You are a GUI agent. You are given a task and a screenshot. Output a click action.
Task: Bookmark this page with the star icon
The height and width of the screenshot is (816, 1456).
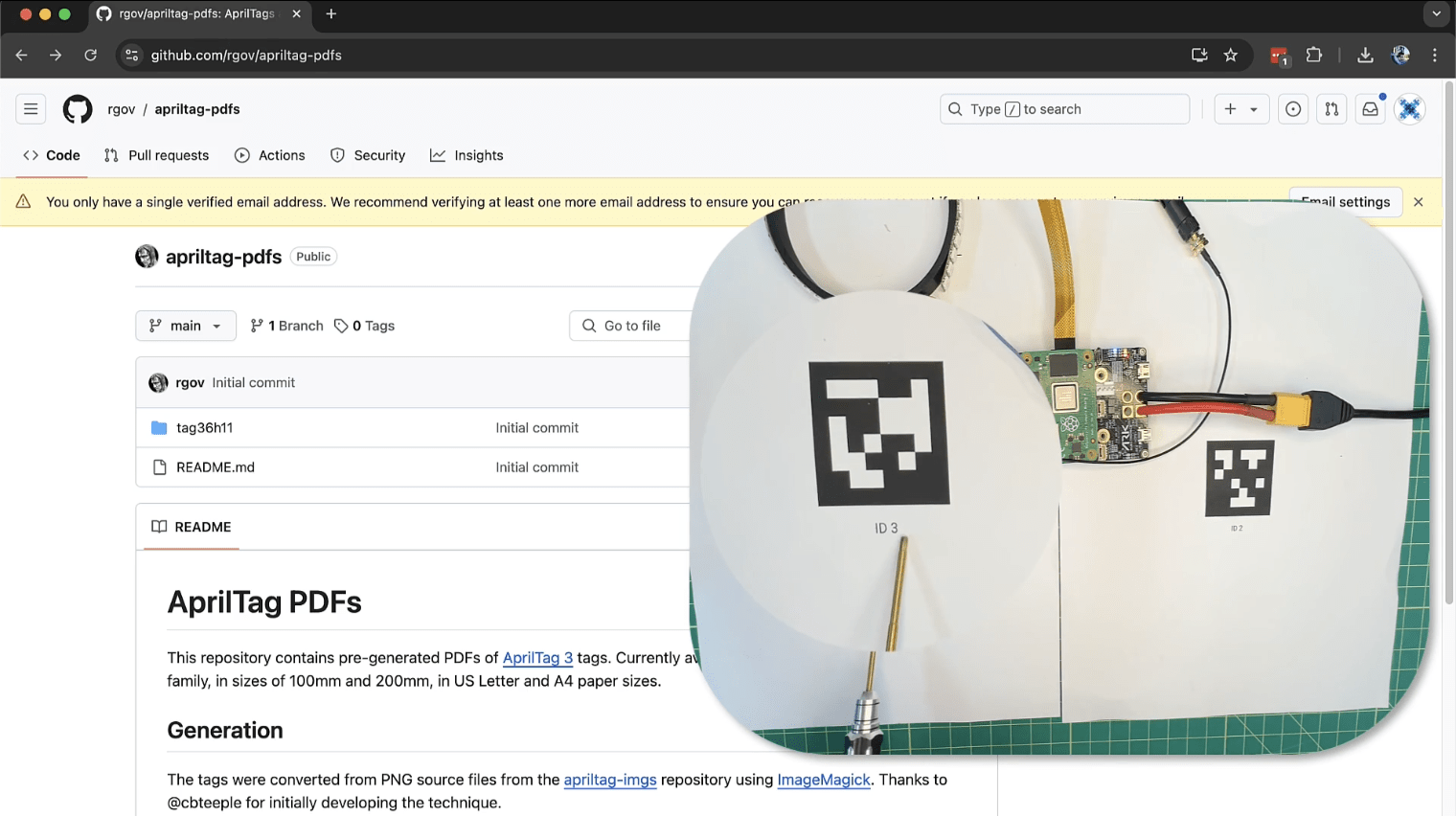coord(1231,56)
